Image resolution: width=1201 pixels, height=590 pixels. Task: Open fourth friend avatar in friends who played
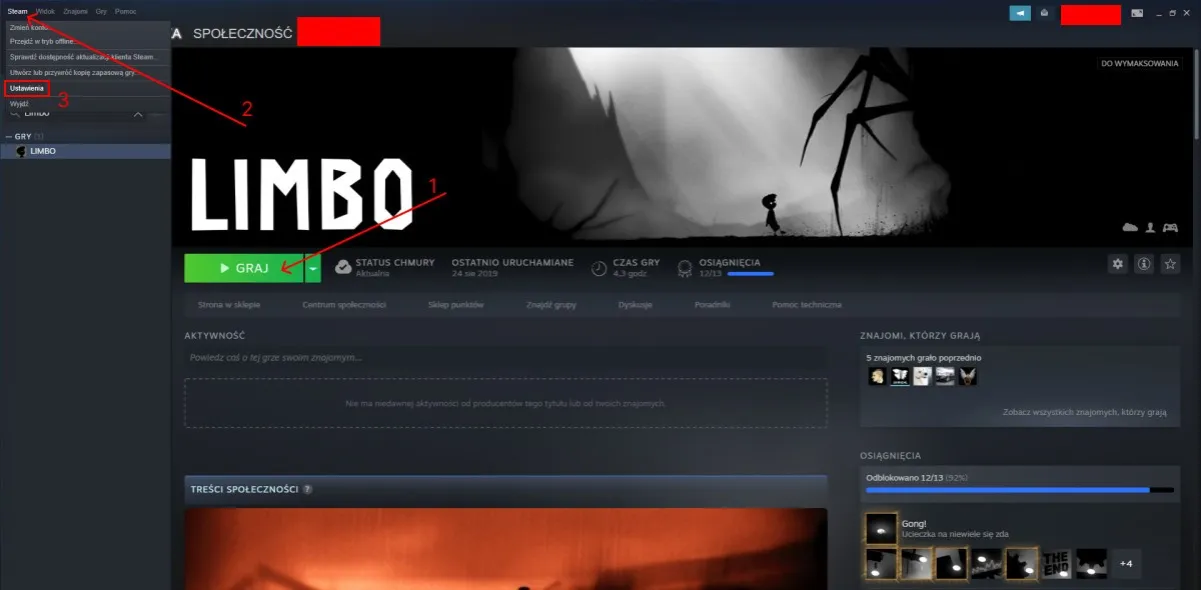pos(945,376)
